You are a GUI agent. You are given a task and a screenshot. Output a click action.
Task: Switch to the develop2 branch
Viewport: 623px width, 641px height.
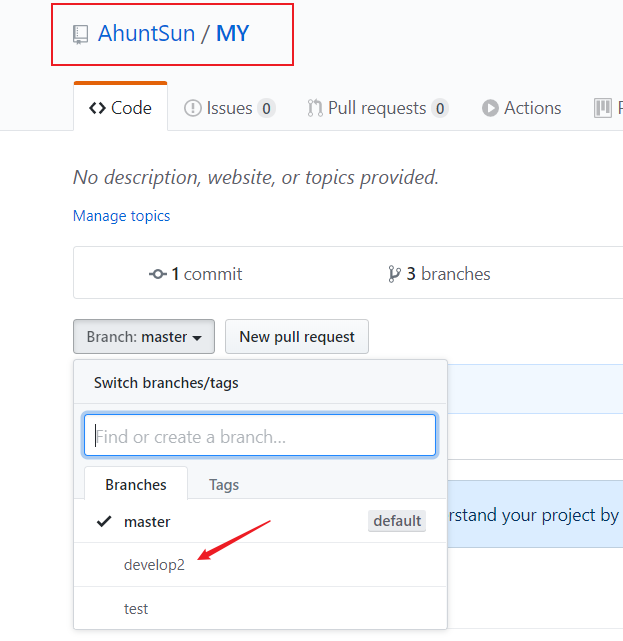[x=260, y=565]
